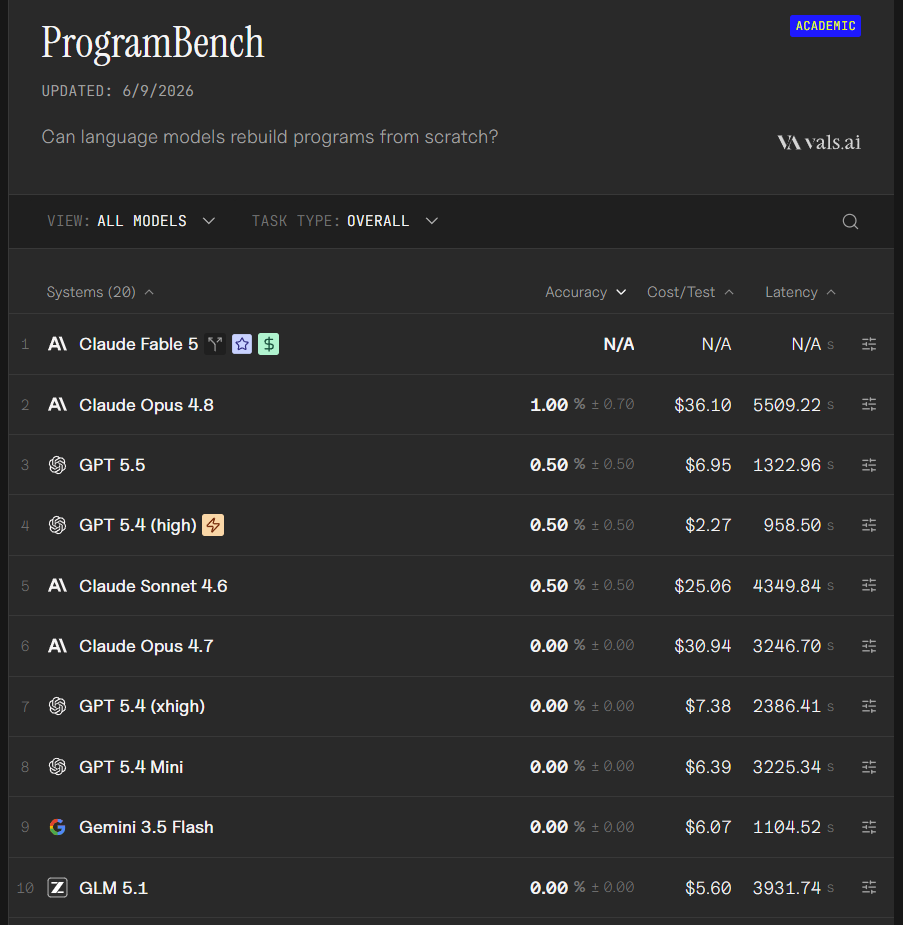This screenshot has height=925, width=903.
Task: Open settings sliders for GLM 5.1
Action: click(x=869, y=887)
